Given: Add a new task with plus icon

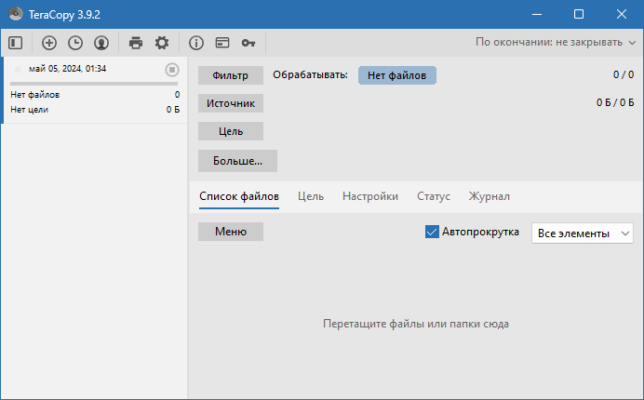Looking at the screenshot, I should (x=49, y=43).
